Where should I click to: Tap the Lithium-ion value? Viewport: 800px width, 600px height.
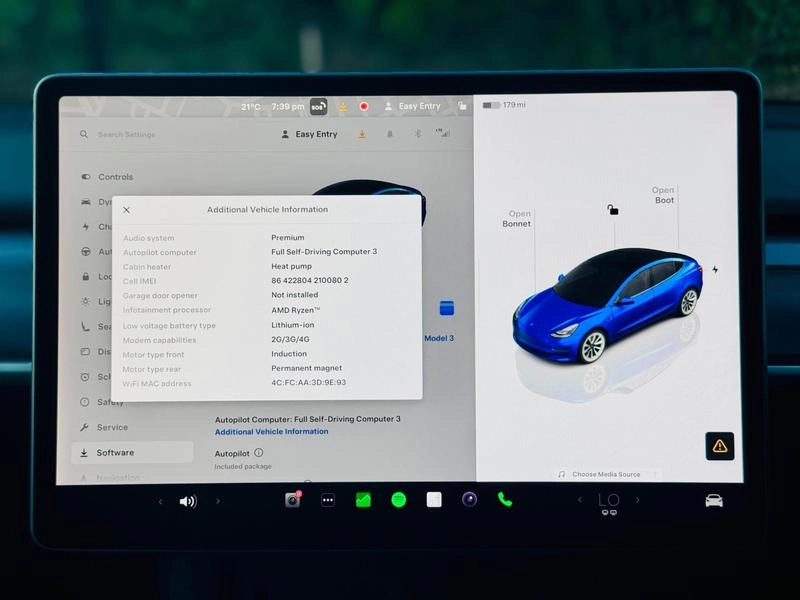pyautogui.click(x=292, y=325)
